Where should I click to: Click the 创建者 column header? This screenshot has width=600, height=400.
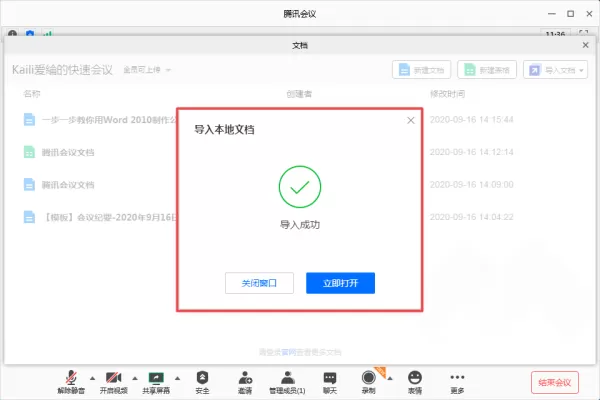point(299,94)
